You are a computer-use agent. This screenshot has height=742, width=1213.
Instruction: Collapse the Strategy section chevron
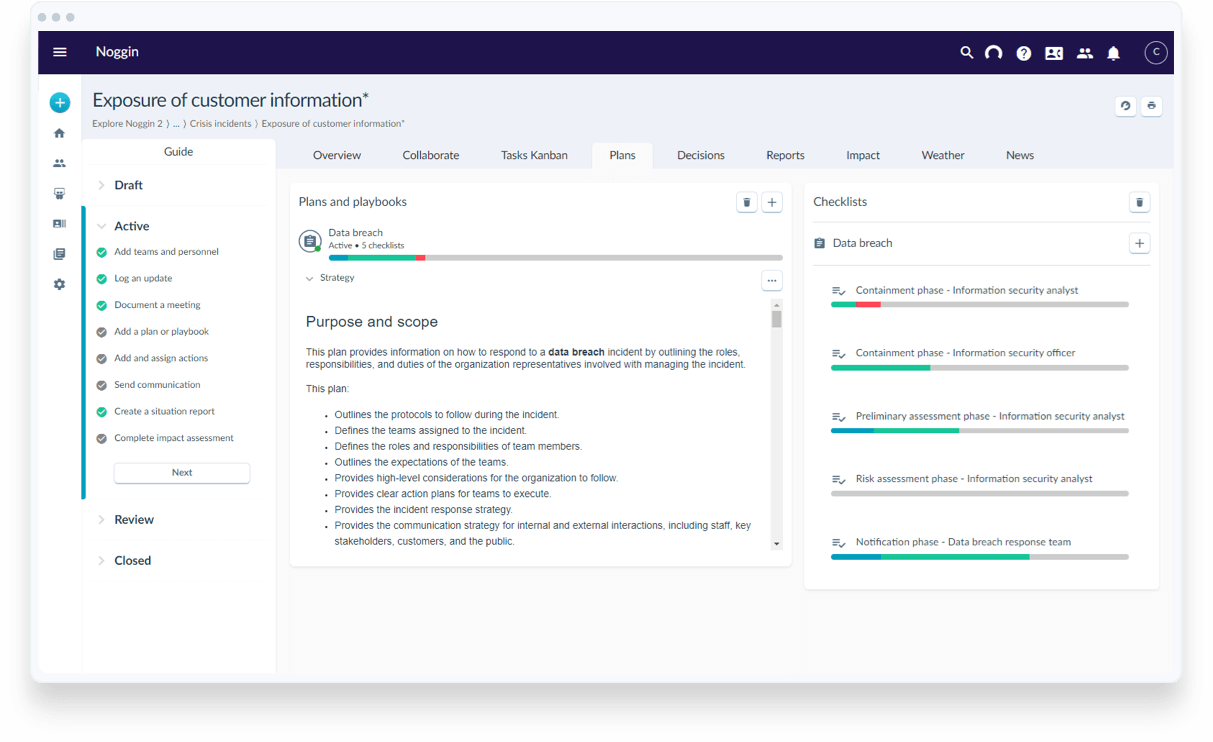310,279
